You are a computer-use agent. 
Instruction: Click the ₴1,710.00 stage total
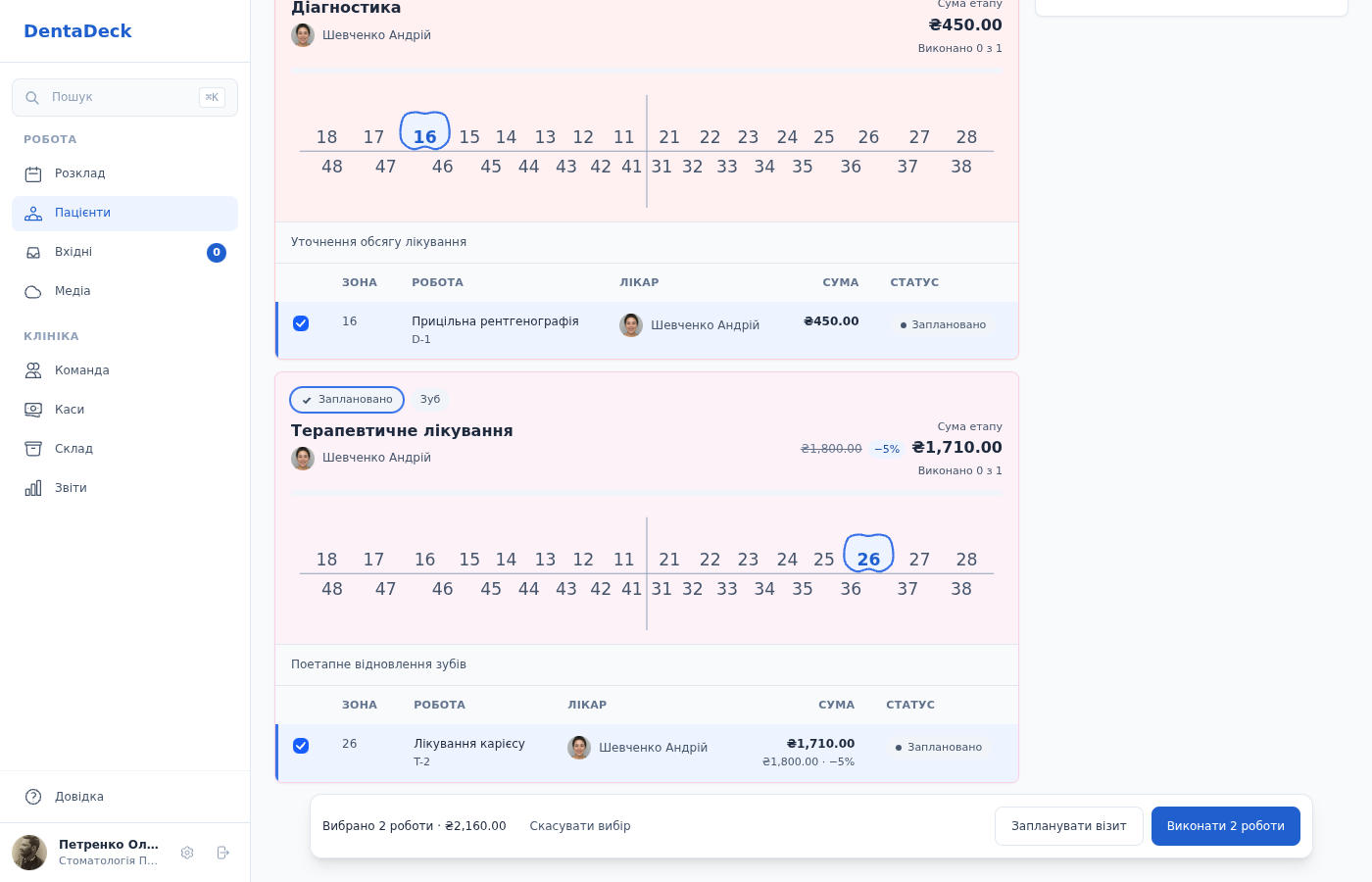(957, 448)
